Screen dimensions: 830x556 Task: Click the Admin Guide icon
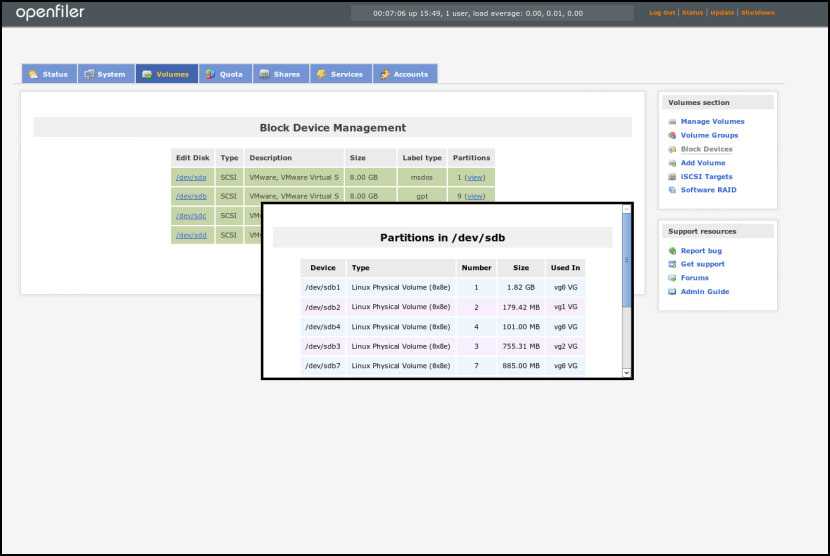672,292
